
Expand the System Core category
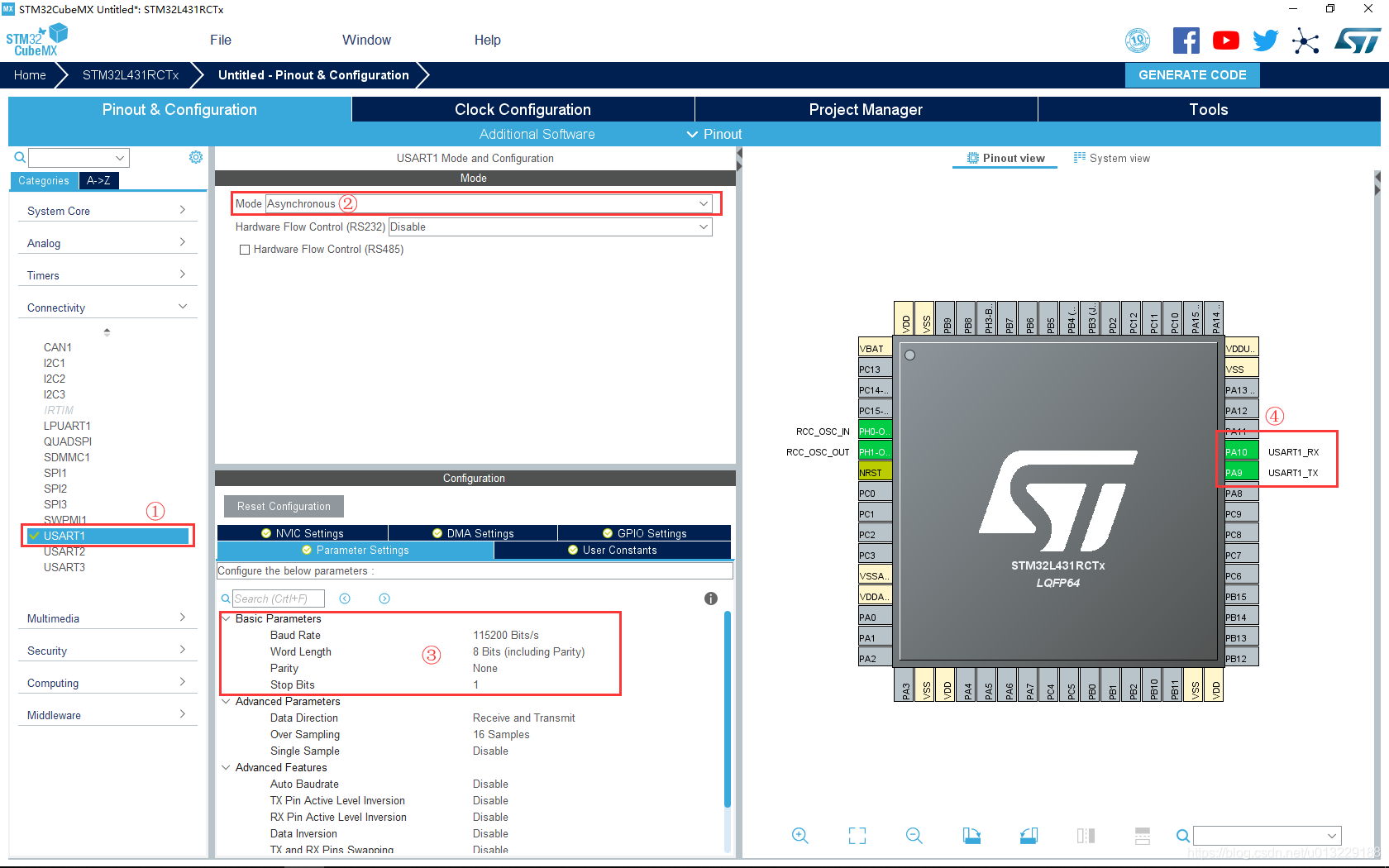(x=107, y=211)
